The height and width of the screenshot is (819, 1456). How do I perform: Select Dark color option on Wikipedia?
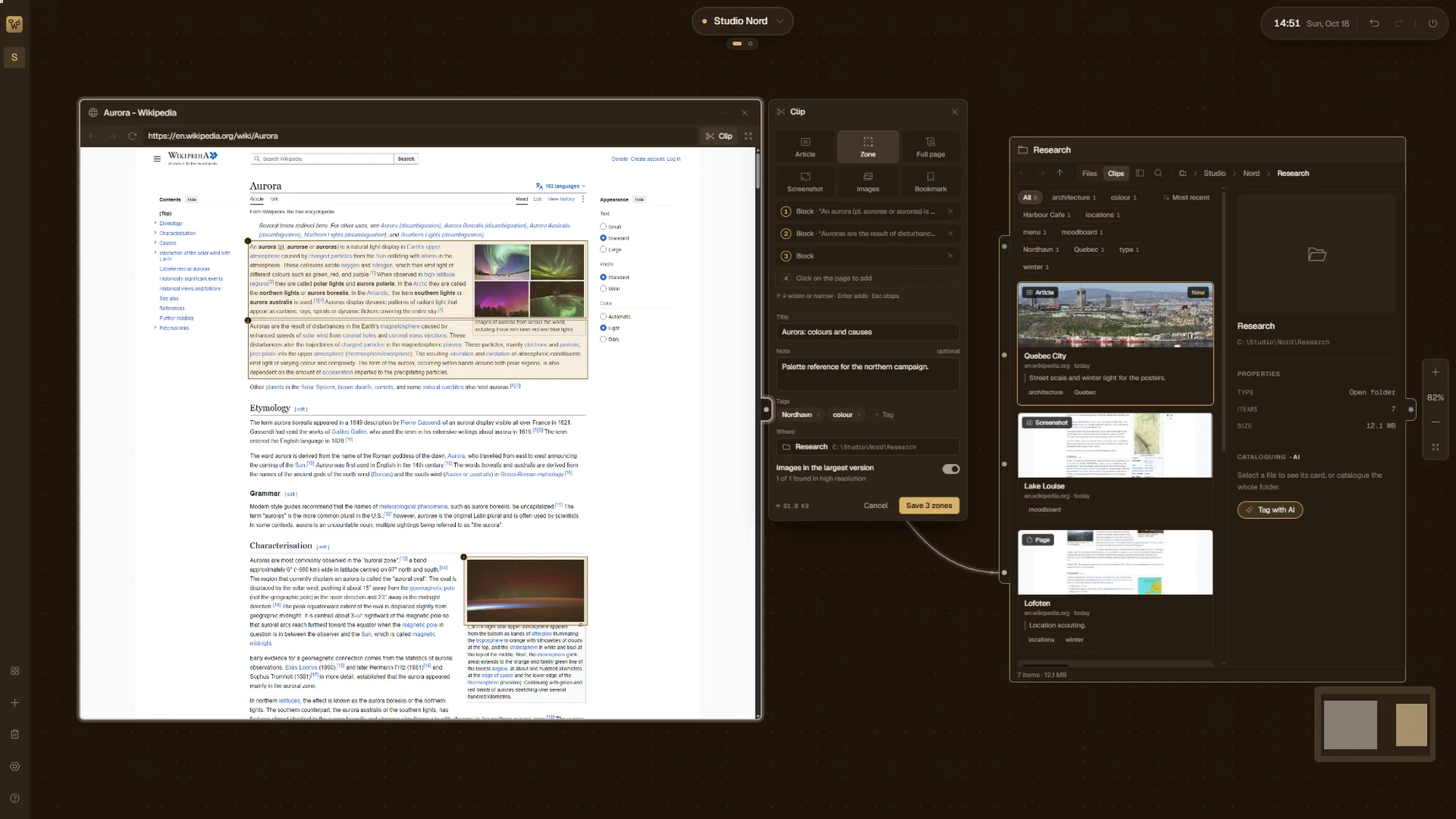click(603, 339)
